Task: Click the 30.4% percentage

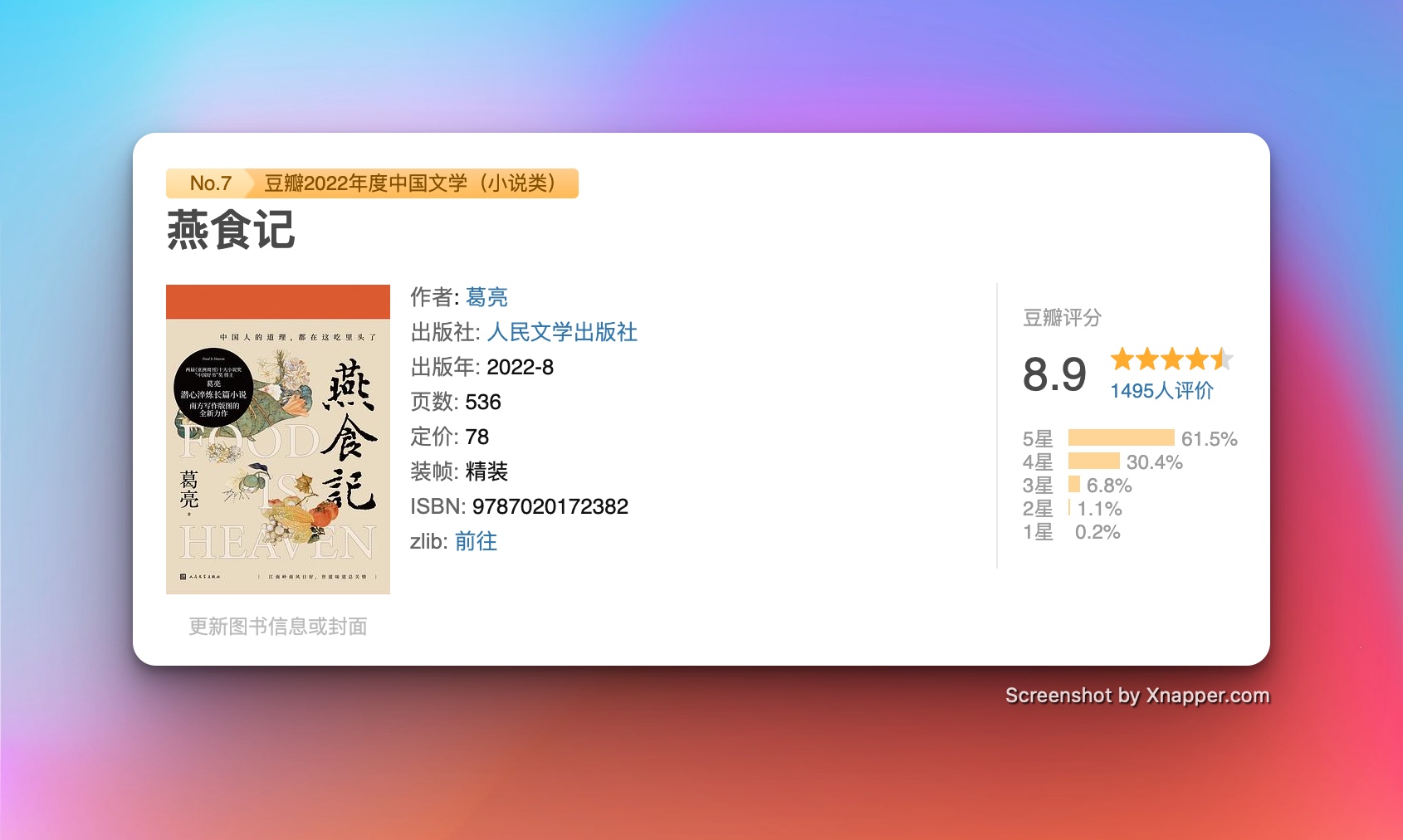Action: point(1155,462)
